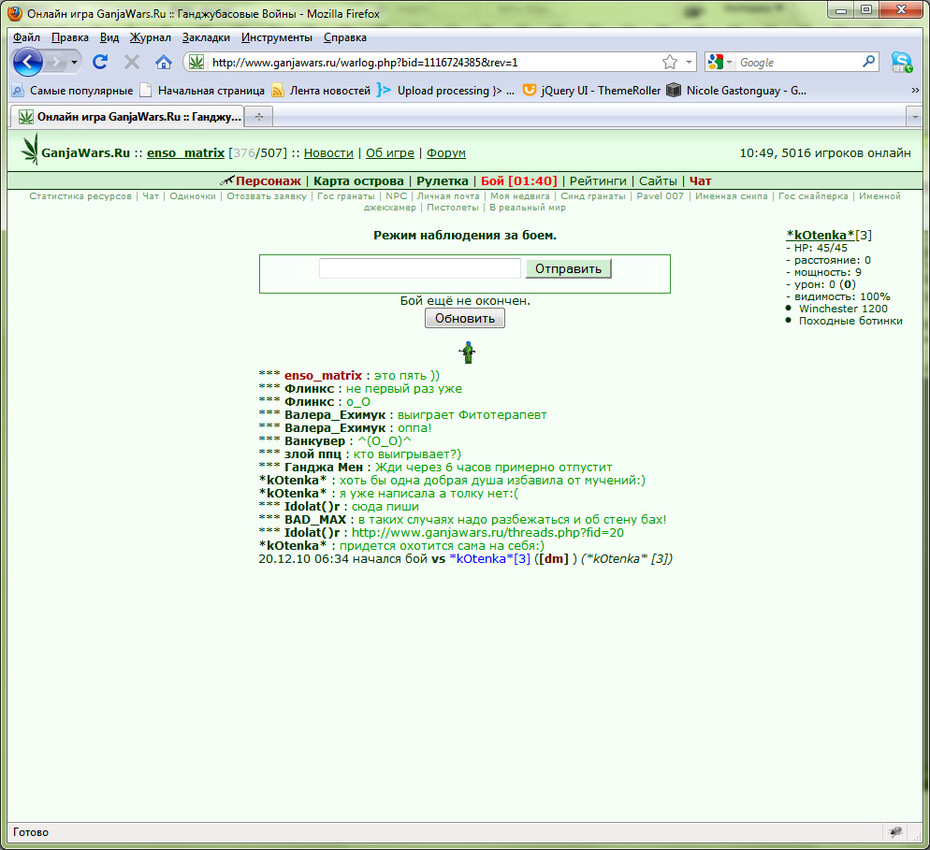Image resolution: width=930 pixels, height=850 pixels.
Task: Open the *kOtenka* player link in sidebar
Action: pyautogui.click(x=820, y=235)
